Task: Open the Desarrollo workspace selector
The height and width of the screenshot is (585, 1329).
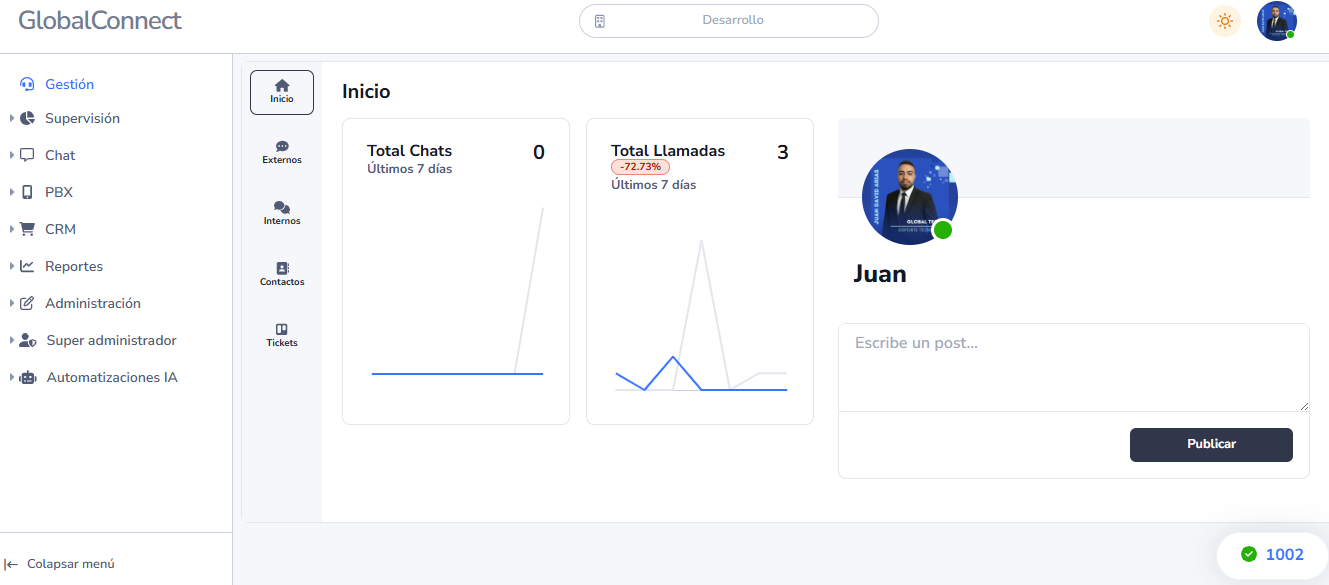Action: pos(728,21)
